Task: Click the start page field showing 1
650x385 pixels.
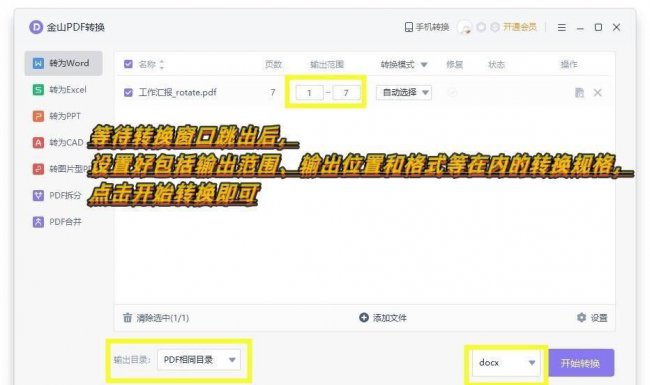Action: [309, 92]
